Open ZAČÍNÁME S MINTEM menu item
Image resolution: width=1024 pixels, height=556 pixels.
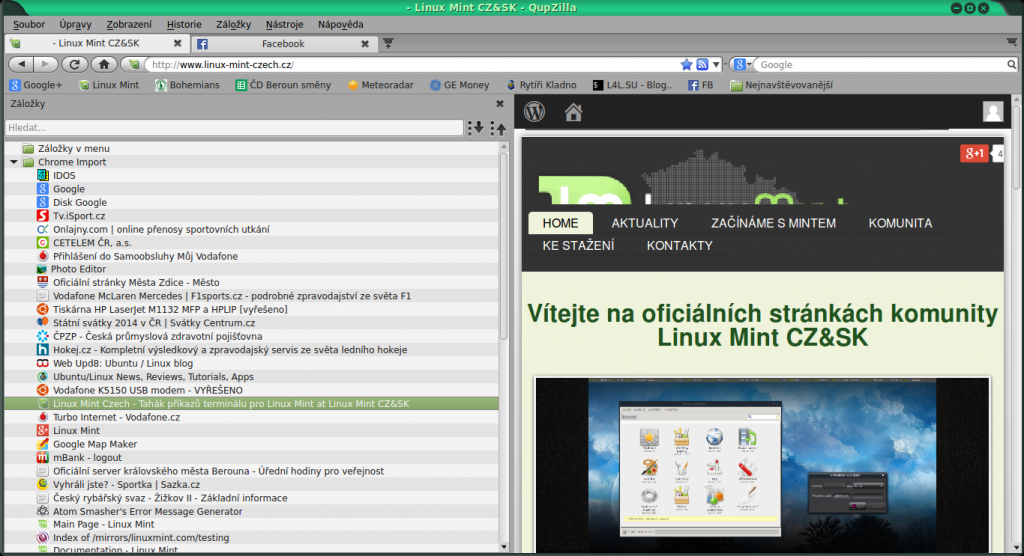click(773, 223)
